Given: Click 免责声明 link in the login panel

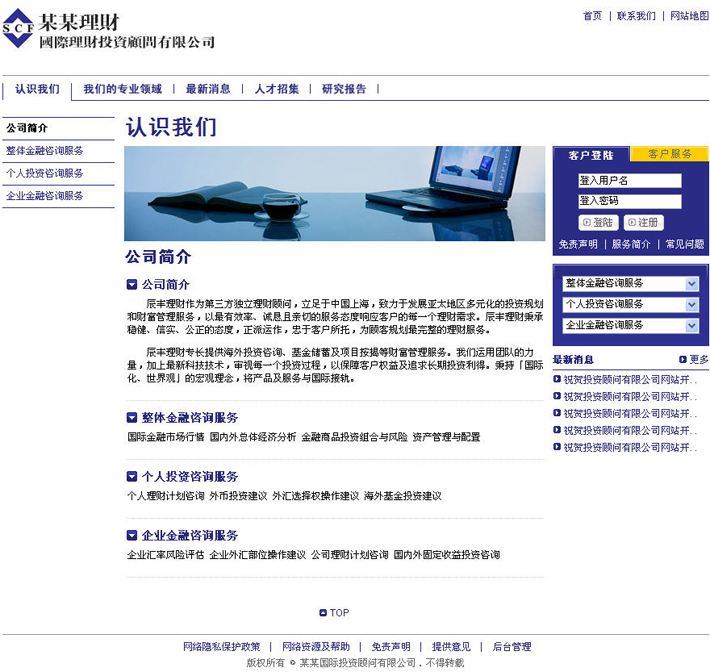Looking at the screenshot, I should 578,245.
